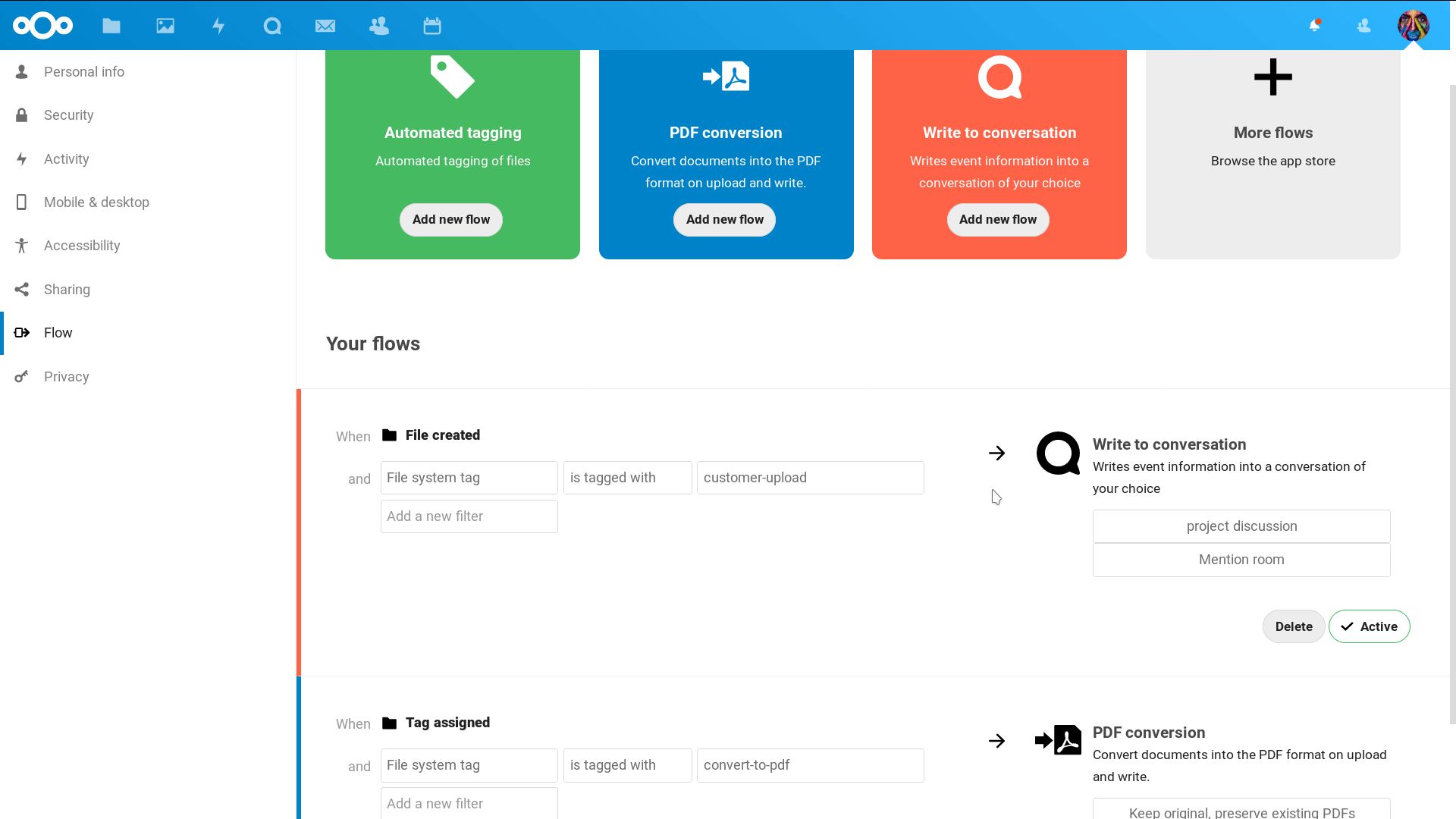The image size is (1456, 819).
Task: Open the Mail envelope icon
Action: click(x=325, y=26)
